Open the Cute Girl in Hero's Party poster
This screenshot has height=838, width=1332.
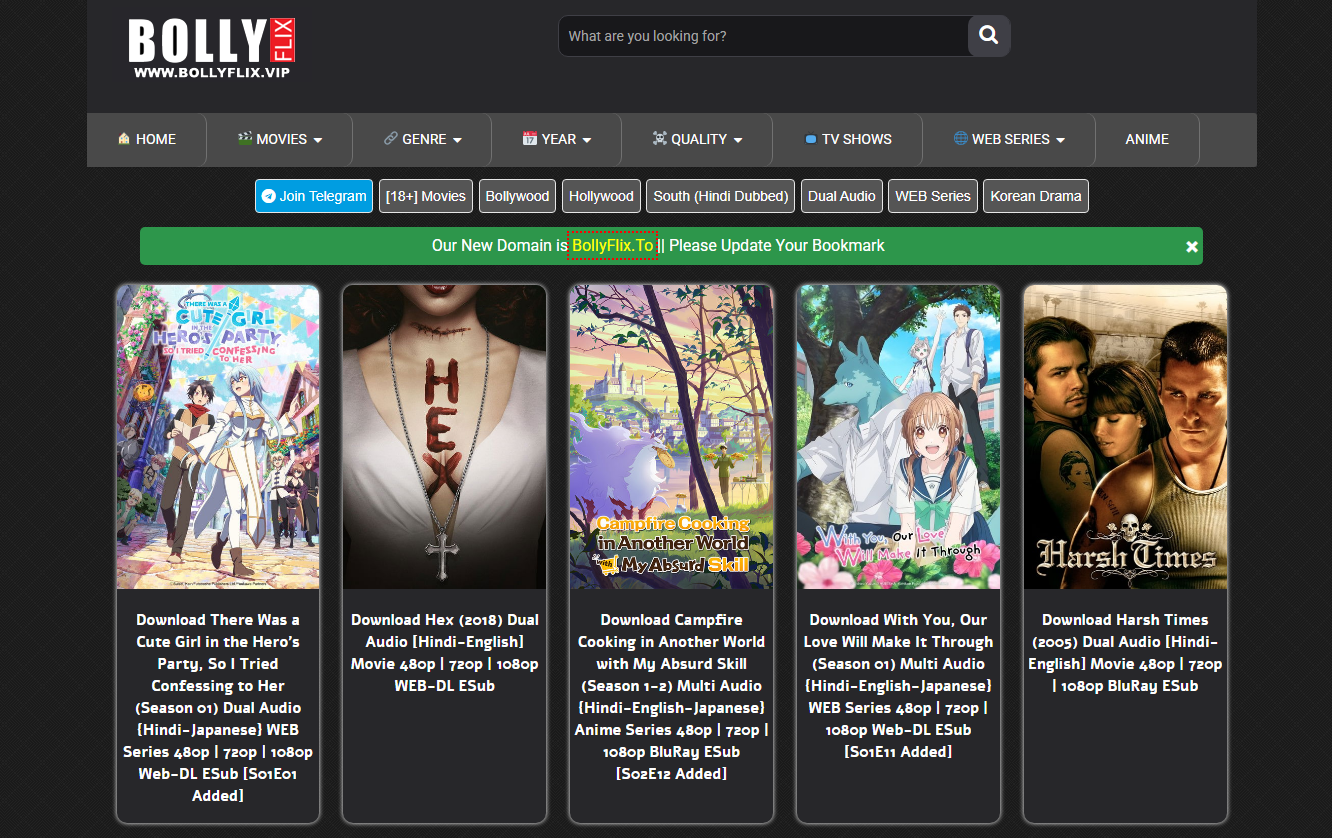point(218,437)
